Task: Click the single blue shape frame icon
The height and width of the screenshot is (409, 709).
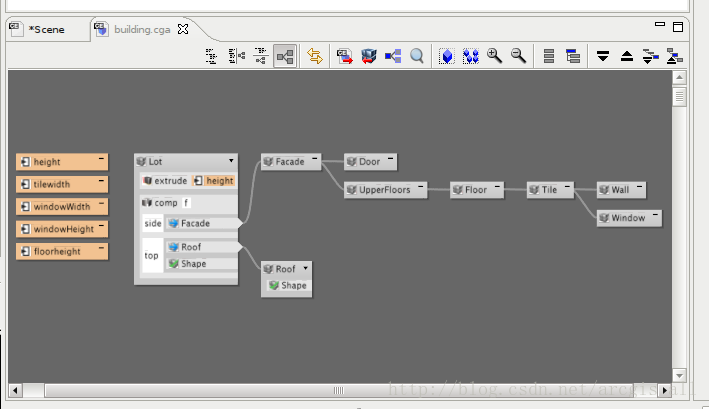Action: [x=447, y=56]
